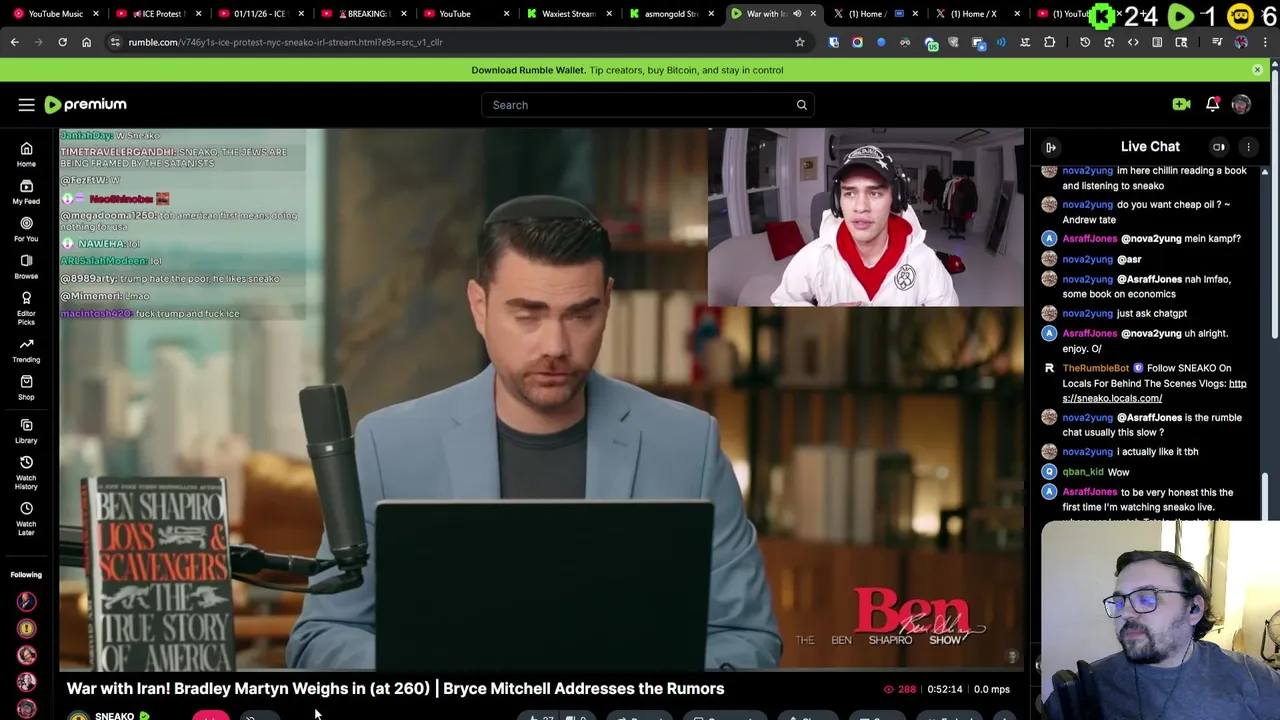
Task: Click the video title War with Iran
Action: click(x=395, y=688)
